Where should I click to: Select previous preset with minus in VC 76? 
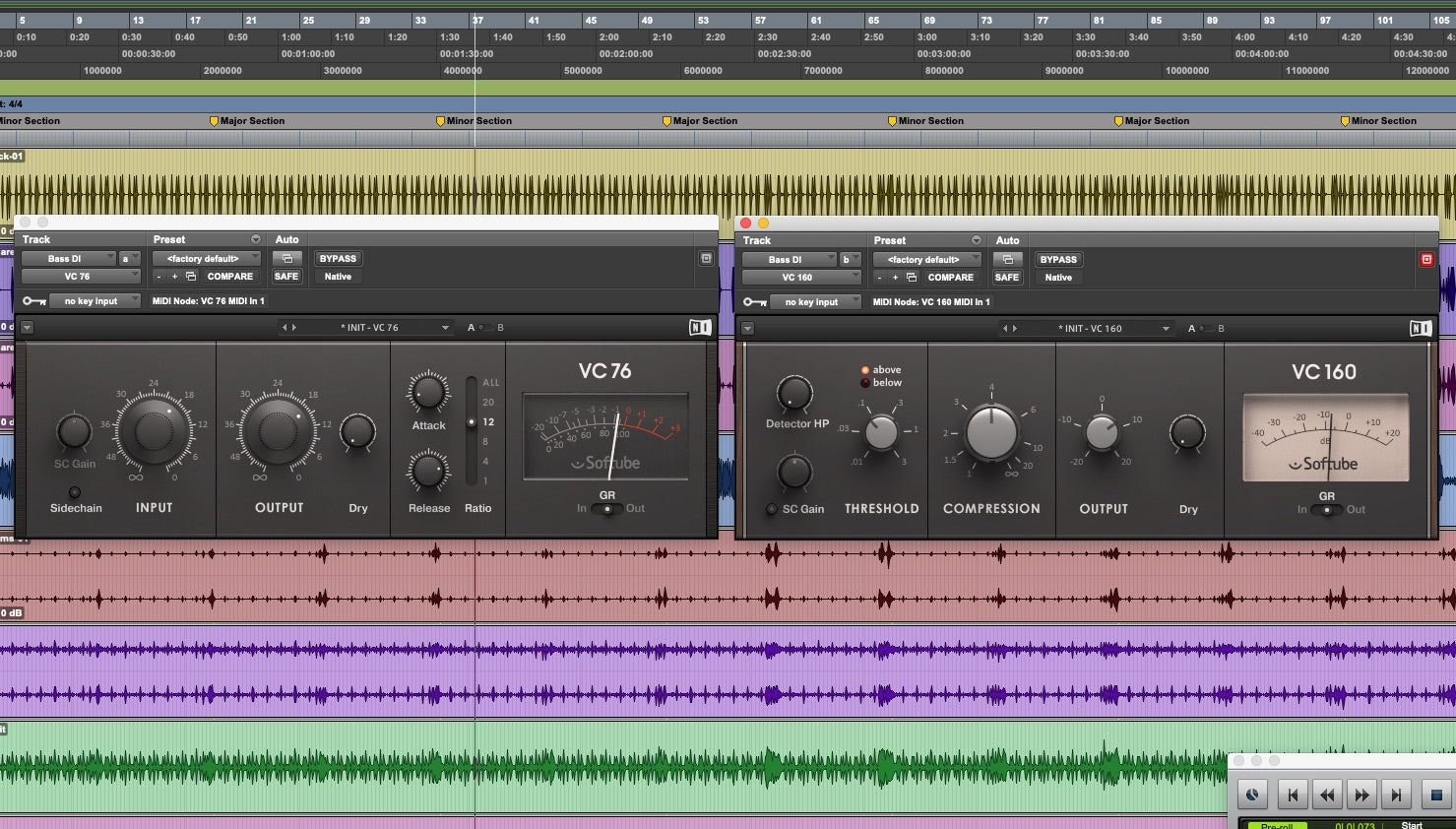pyautogui.click(x=158, y=277)
